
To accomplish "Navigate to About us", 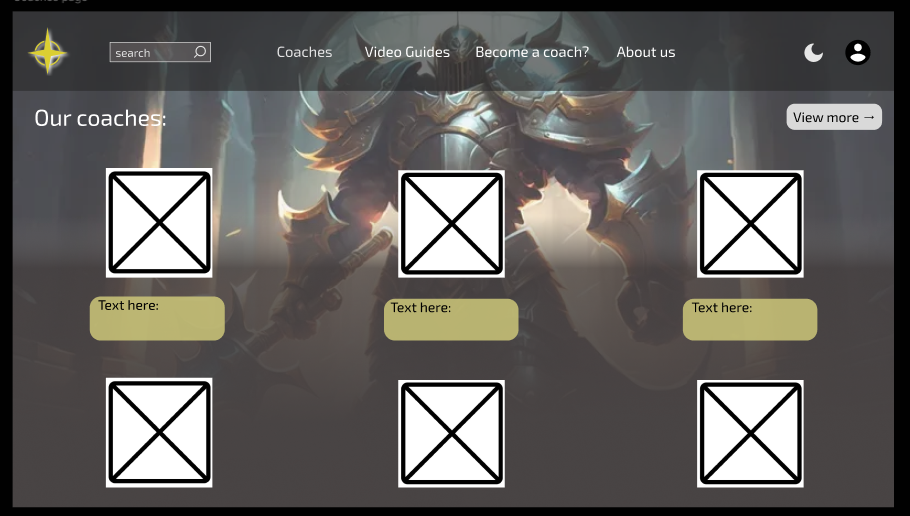I will (x=645, y=52).
